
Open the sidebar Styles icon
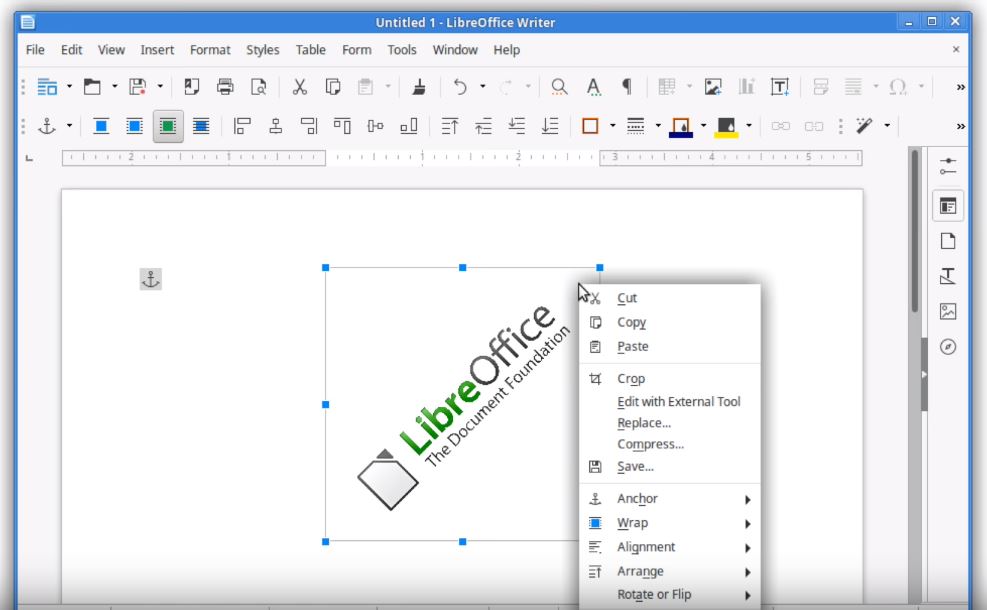coord(948,276)
